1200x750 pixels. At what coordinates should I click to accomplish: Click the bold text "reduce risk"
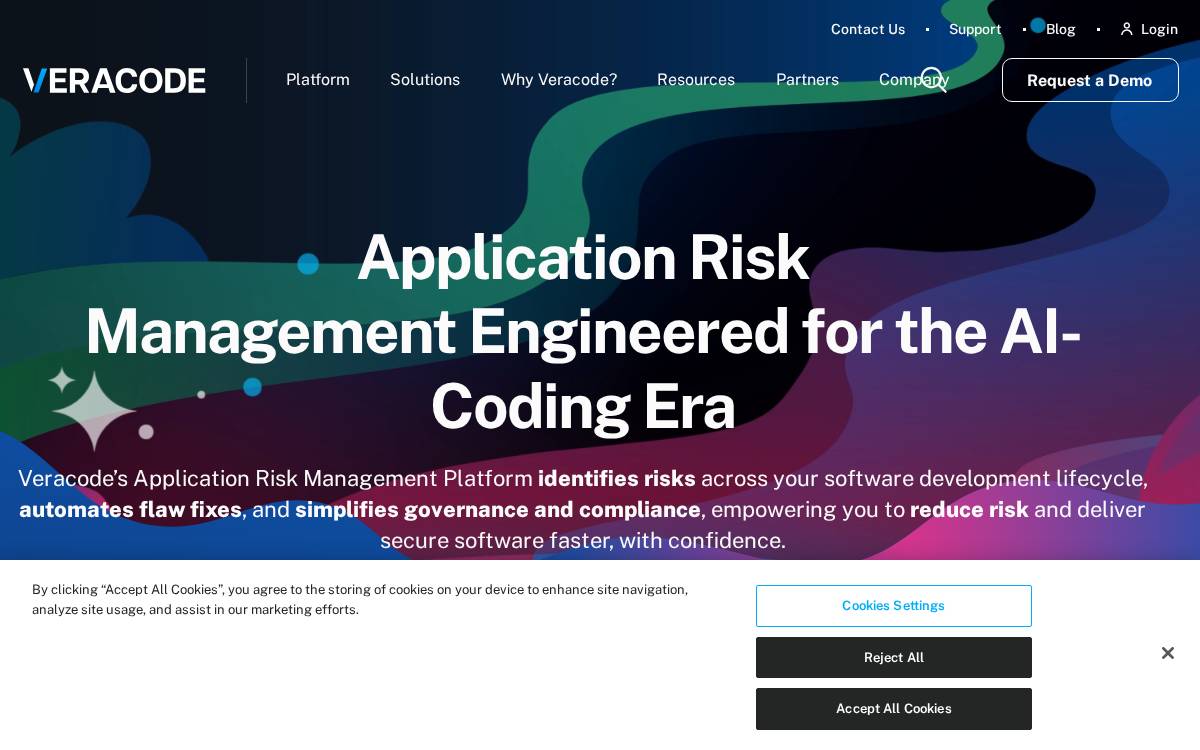pyautogui.click(x=969, y=509)
